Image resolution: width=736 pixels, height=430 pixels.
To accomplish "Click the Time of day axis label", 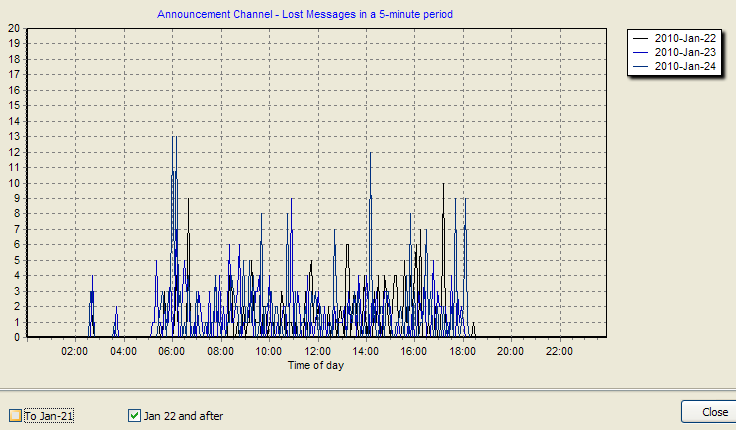I will (316, 365).
